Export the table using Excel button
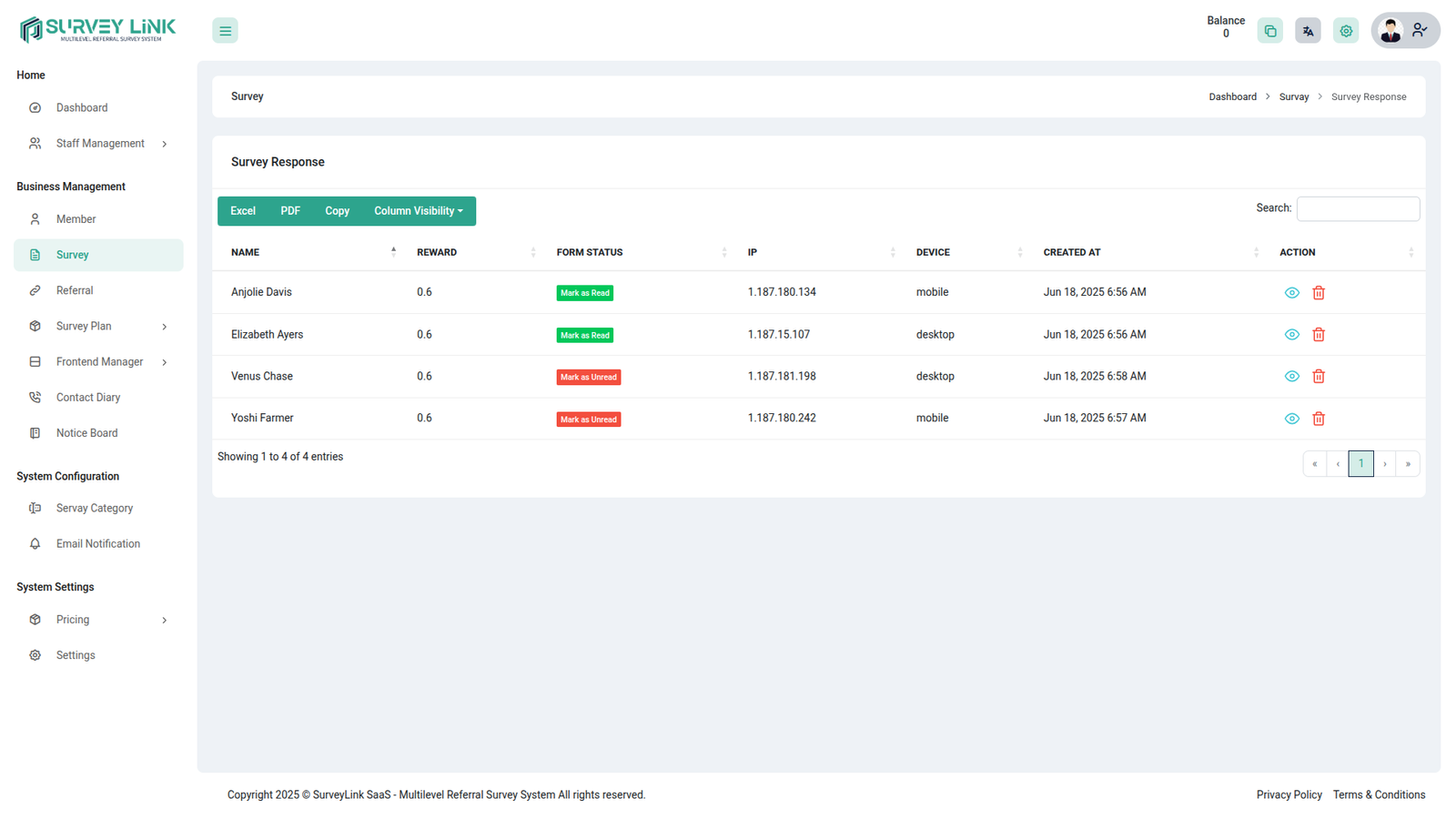Image resolution: width=1456 pixels, height=819 pixels. [x=243, y=211]
